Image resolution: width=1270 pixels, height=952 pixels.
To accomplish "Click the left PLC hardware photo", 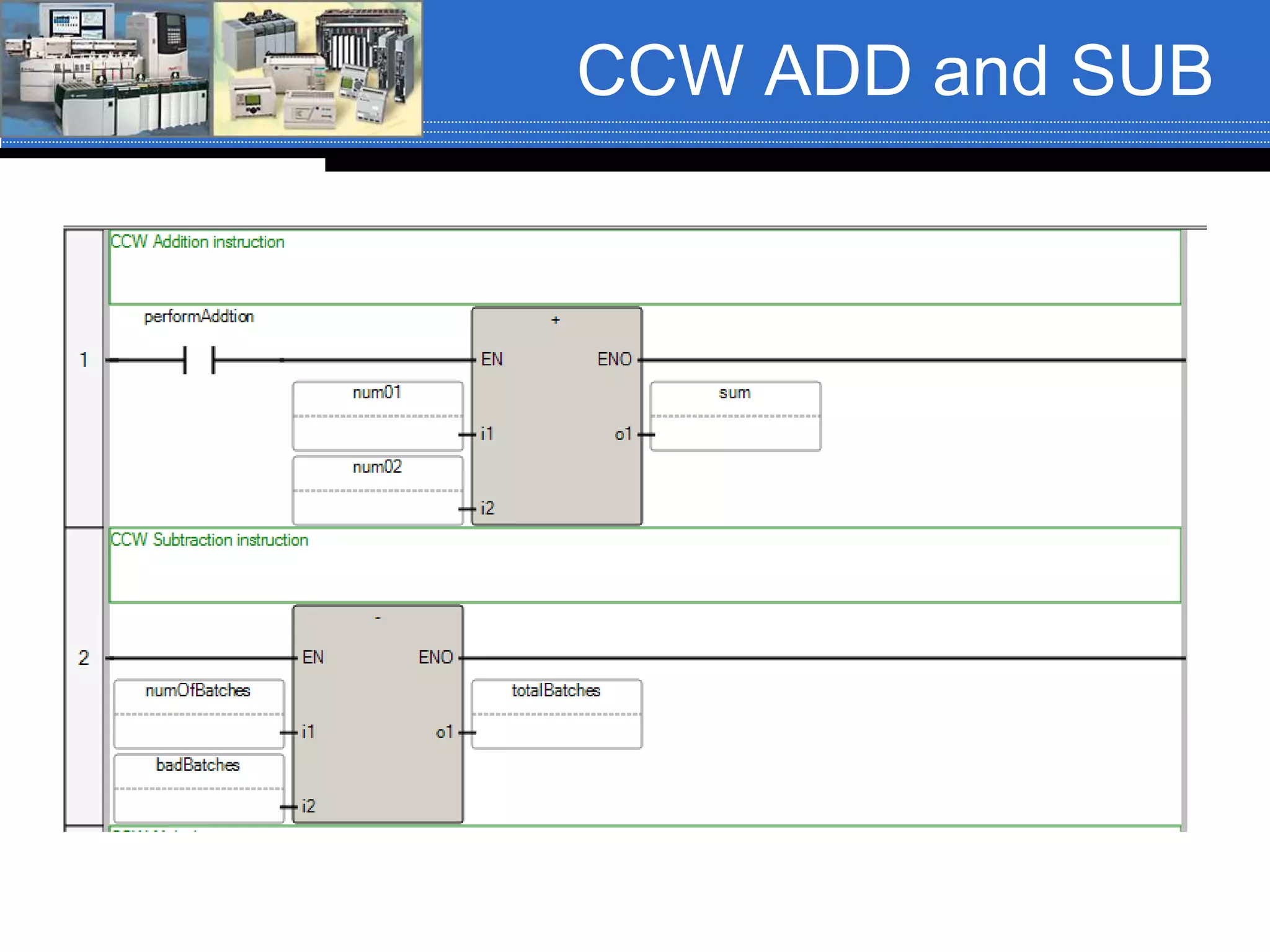I will point(105,68).
